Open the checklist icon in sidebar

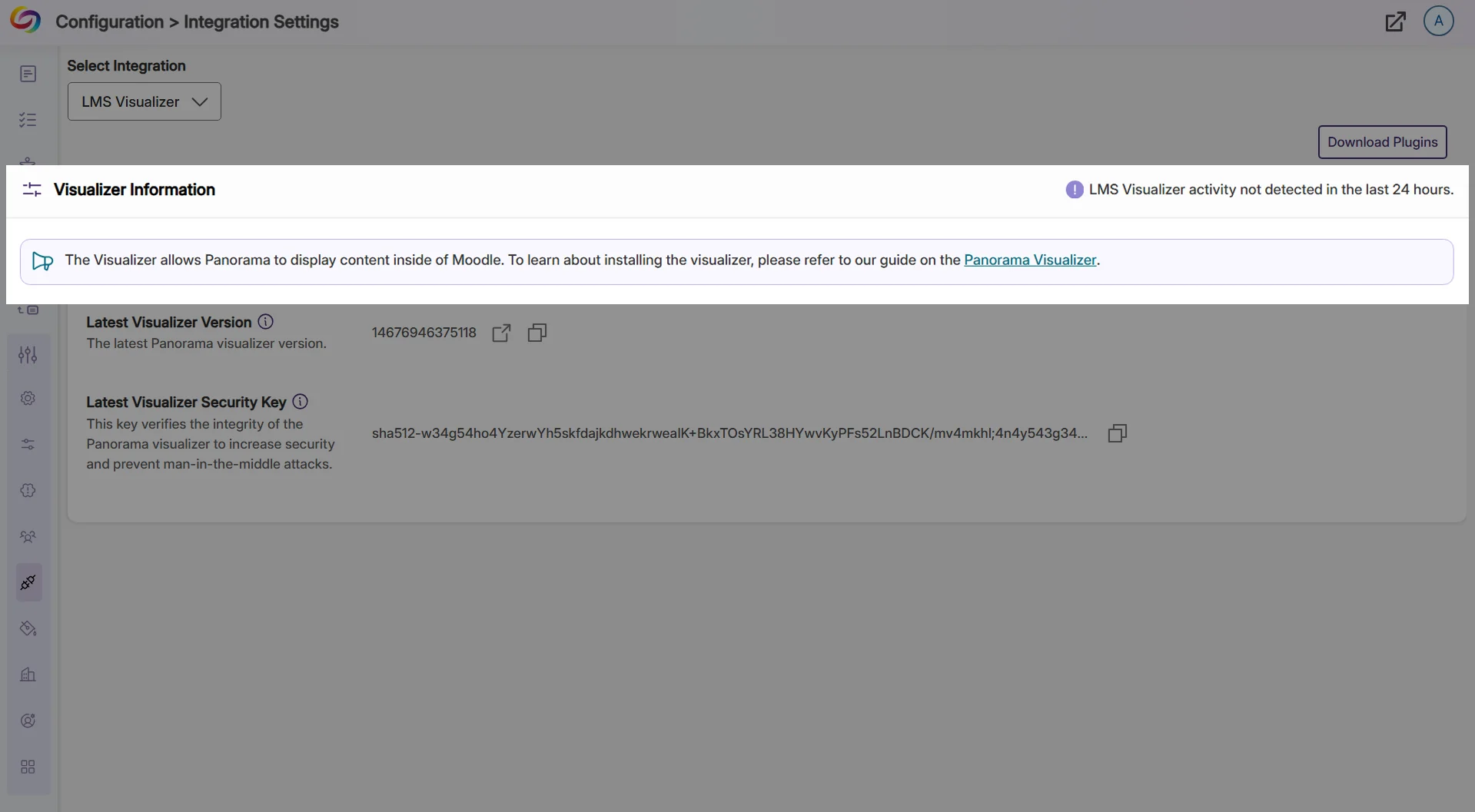pos(28,120)
